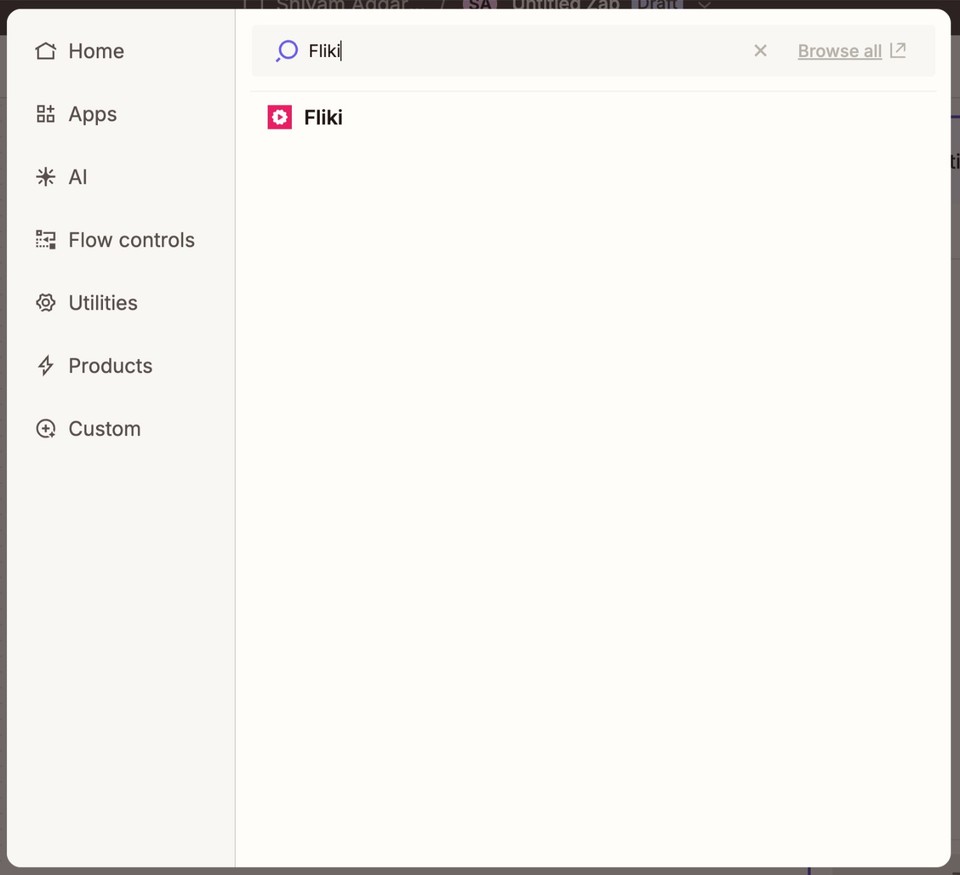
Task: Click the pink Fliki app logo
Action: pos(280,117)
